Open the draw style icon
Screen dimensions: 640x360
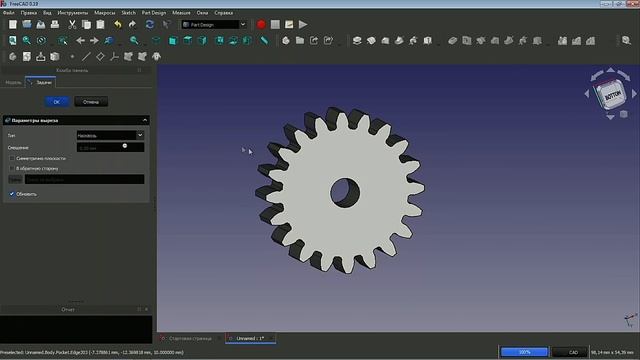[x=41, y=40]
